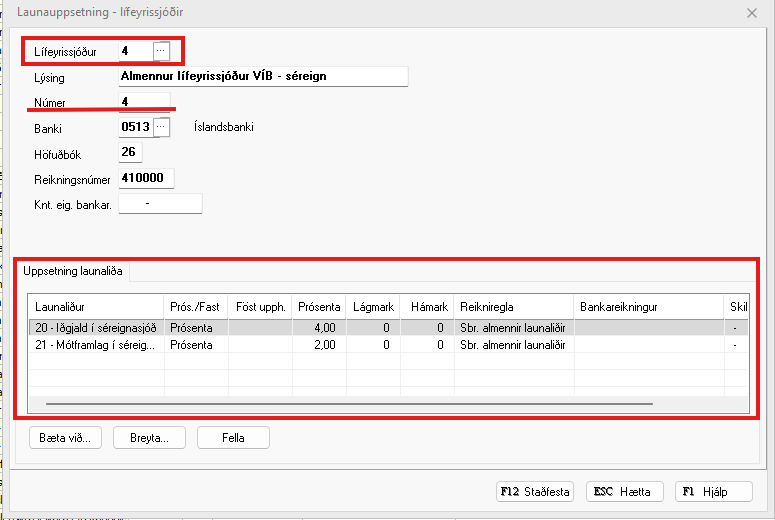The height and width of the screenshot is (520, 775).
Task: Close the Launauppsetning dialog window
Action: (752, 12)
